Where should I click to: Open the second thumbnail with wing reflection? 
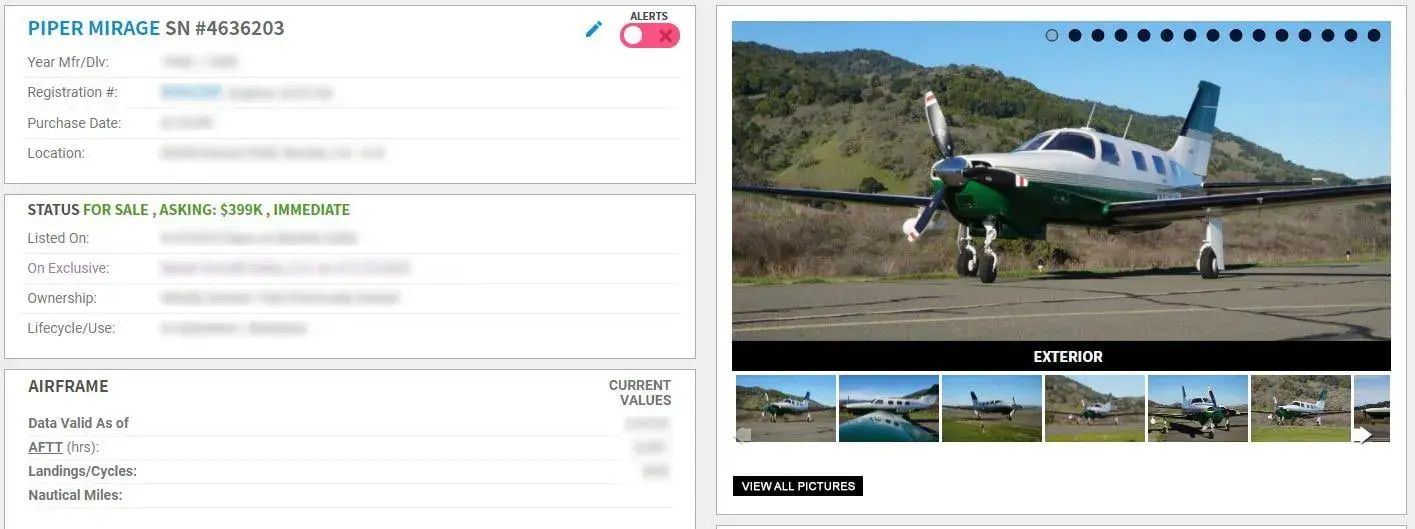tap(888, 408)
